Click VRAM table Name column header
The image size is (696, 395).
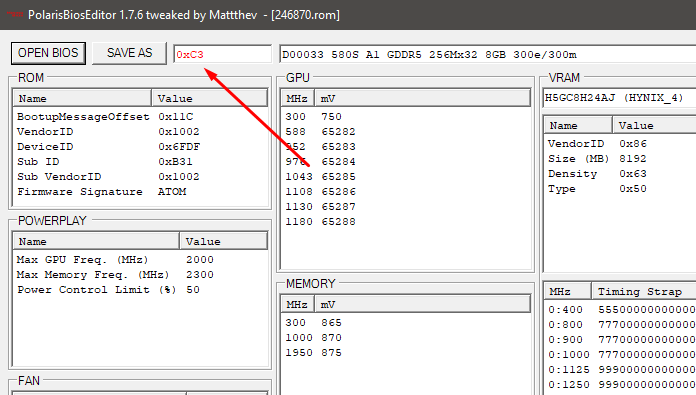coord(578,125)
